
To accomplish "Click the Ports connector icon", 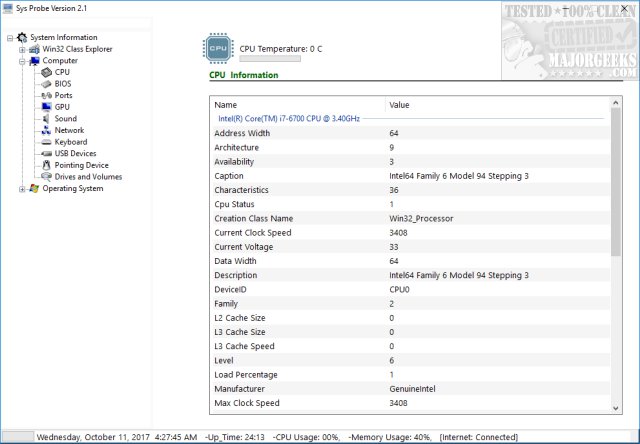I will [46, 95].
